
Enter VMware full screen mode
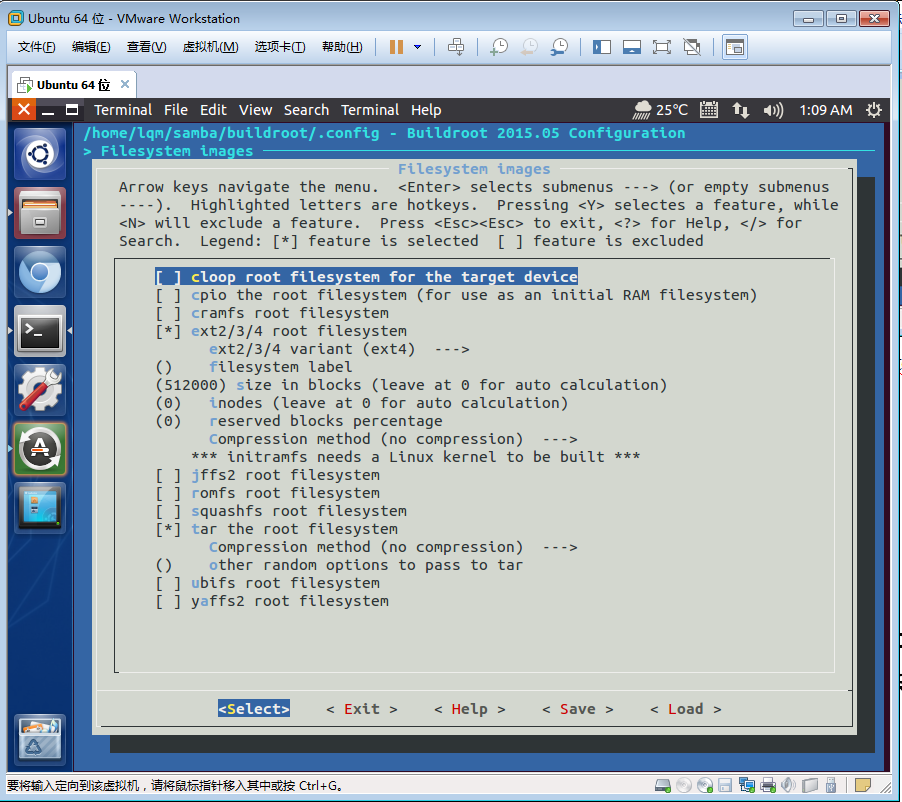coord(661,47)
